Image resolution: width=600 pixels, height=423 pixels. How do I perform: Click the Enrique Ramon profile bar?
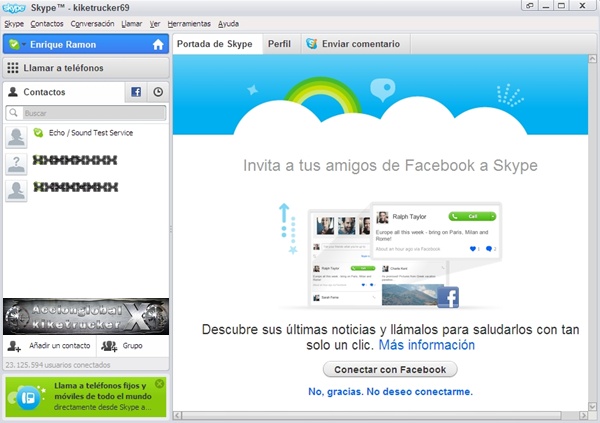[86, 44]
